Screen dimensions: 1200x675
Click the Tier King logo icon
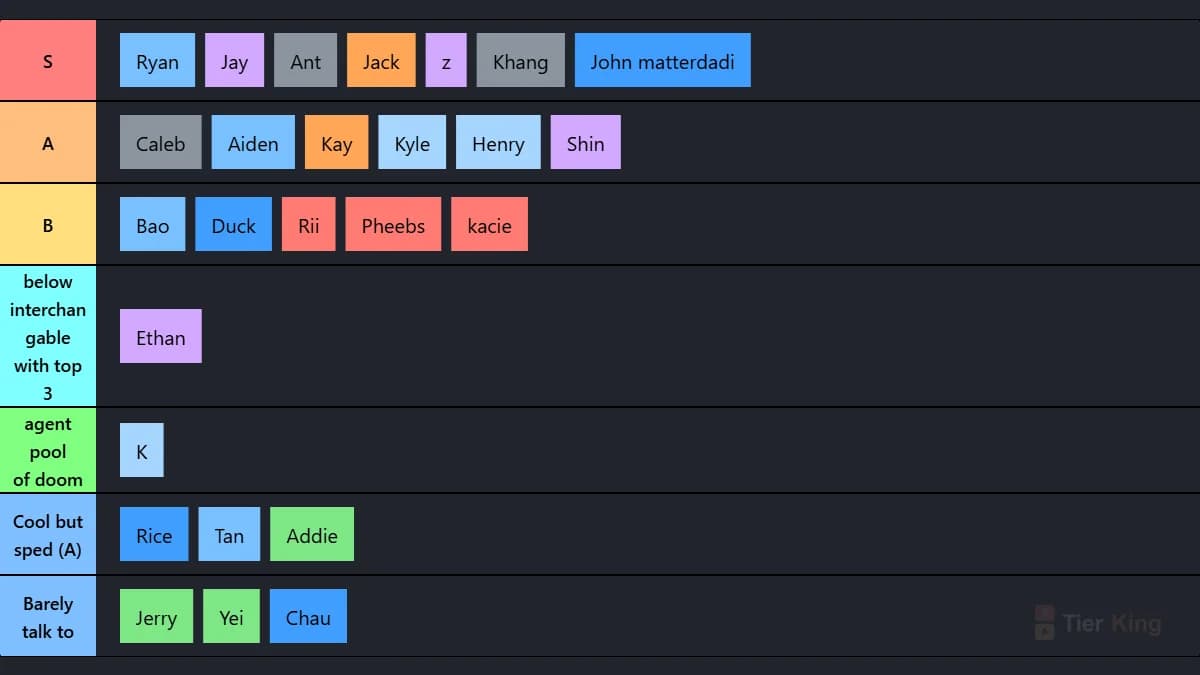(x=1044, y=622)
